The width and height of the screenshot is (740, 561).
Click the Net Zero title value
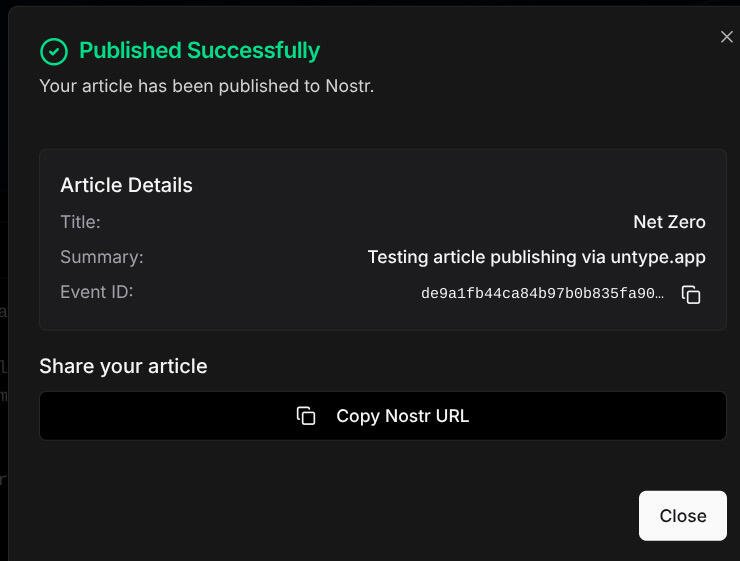point(669,222)
